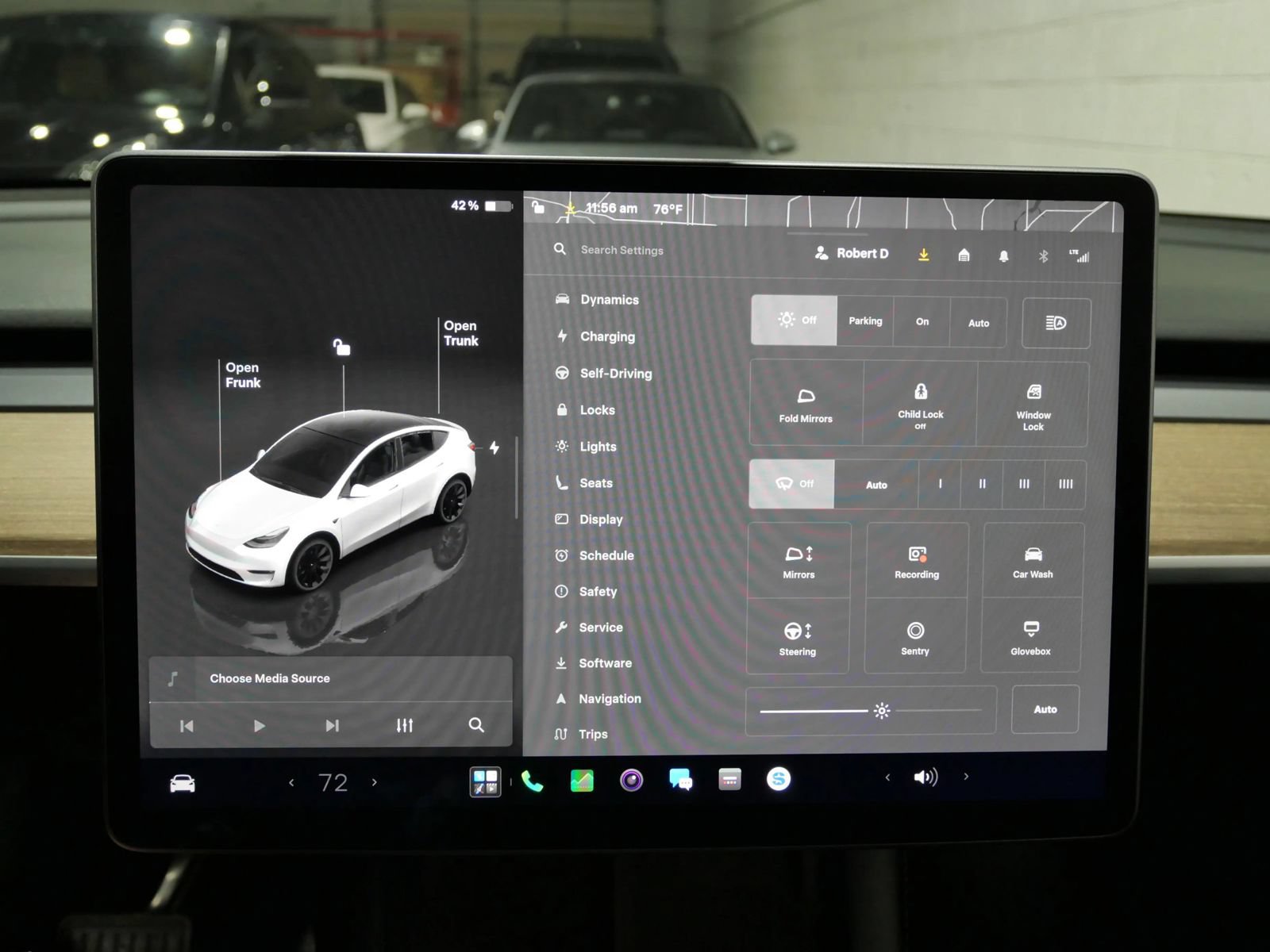
Task: Decrease cabin temperature from 72
Action: (x=291, y=783)
